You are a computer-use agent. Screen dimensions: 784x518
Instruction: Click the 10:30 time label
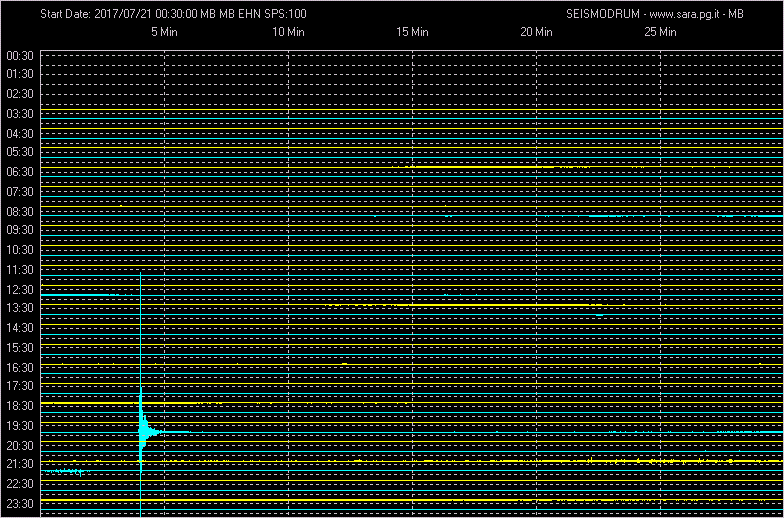(20, 250)
